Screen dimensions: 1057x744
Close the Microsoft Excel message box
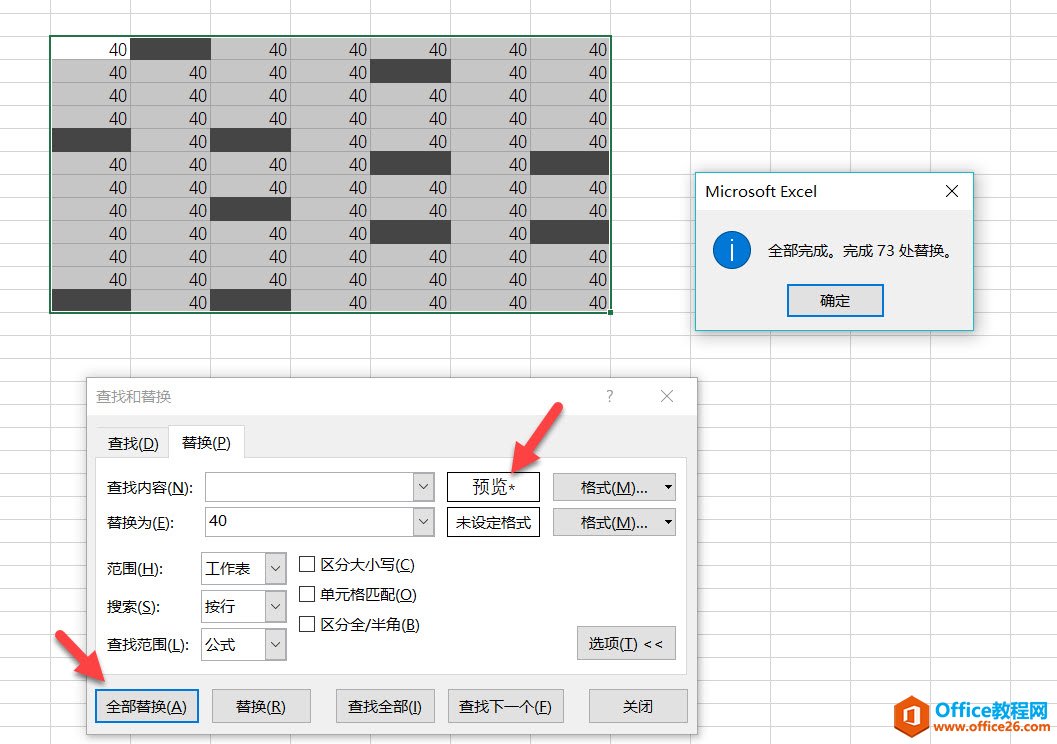pos(952,191)
